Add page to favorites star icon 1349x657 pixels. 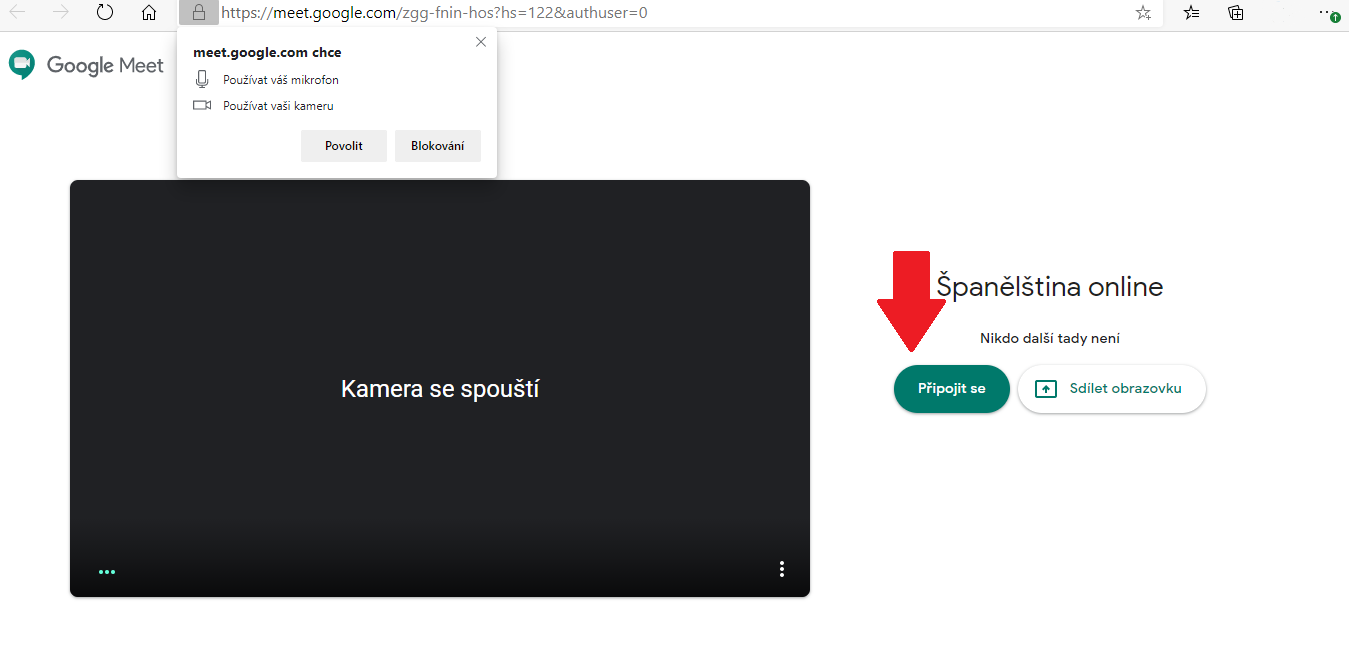1143,13
